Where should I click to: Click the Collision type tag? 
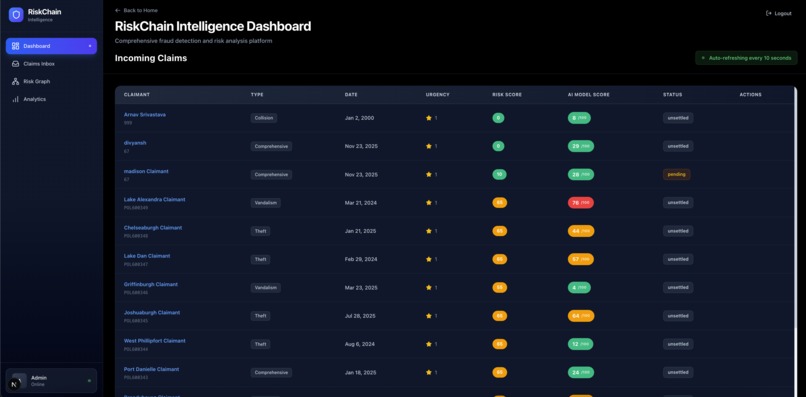pos(264,118)
